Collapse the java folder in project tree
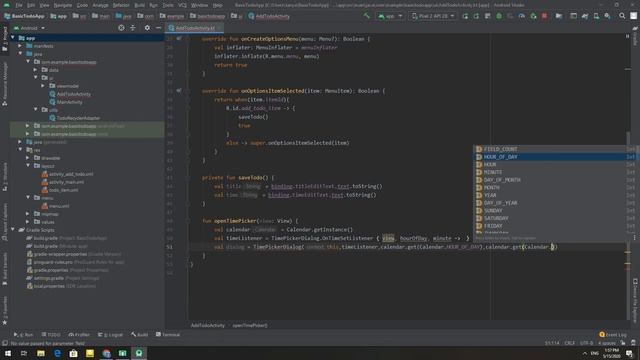The width and height of the screenshot is (640, 360). click(20, 54)
